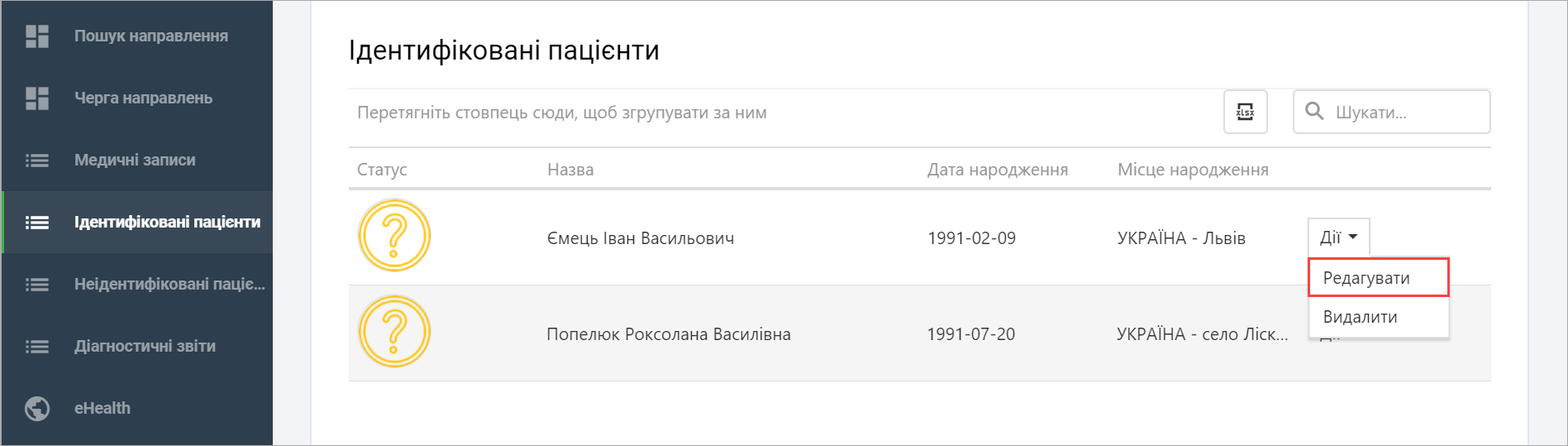Image resolution: width=1568 pixels, height=446 pixels.
Task: Choose Видалити from the actions menu
Action: pyautogui.click(x=1379, y=317)
